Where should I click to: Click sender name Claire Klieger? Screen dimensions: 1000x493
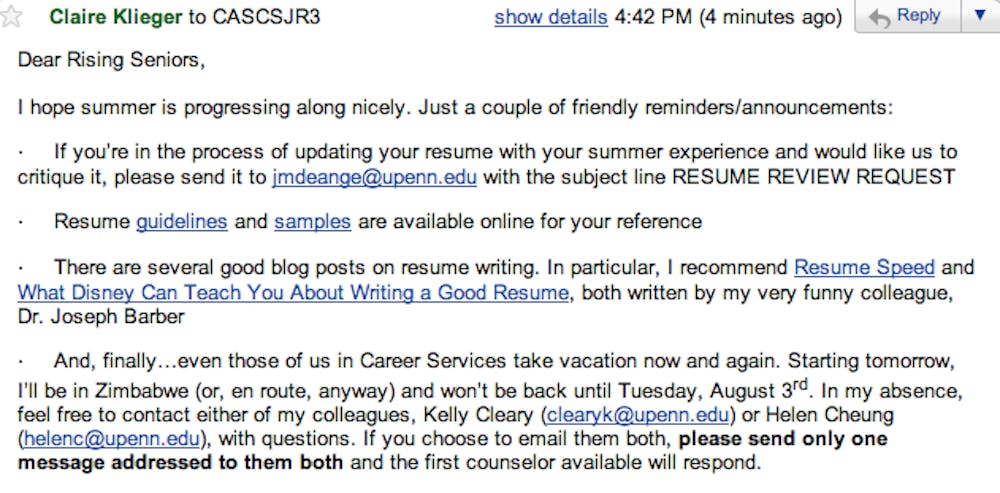(114, 18)
